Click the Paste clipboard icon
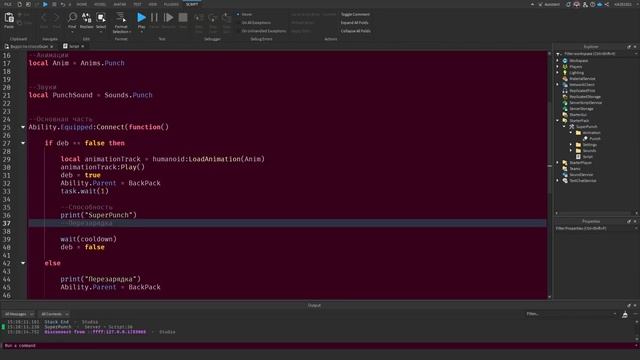Image resolution: width=640 pixels, height=360 pixels. coord(9,18)
